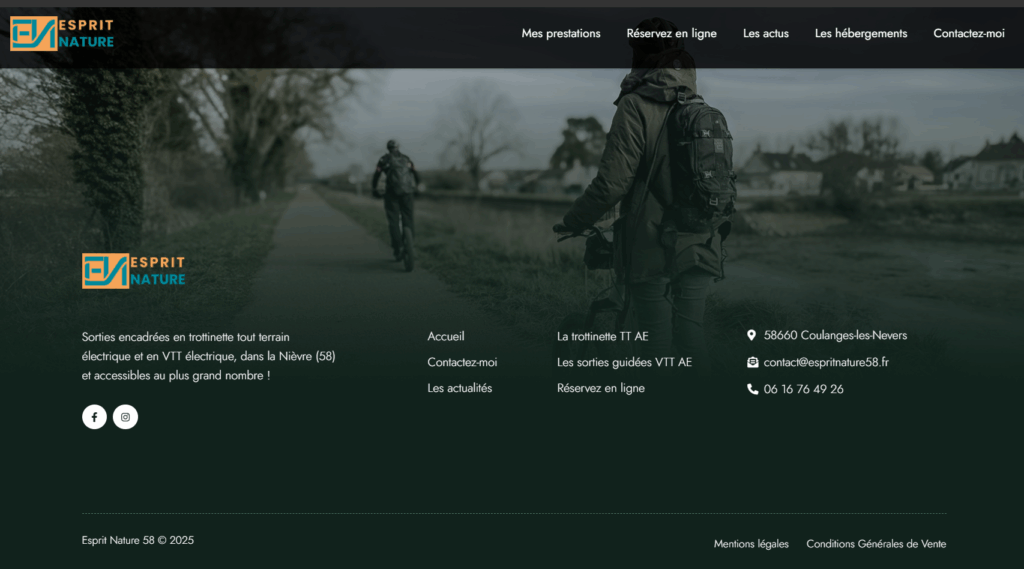
Task: Click the Esprit Nature logo in the footer
Action: coord(133,270)
